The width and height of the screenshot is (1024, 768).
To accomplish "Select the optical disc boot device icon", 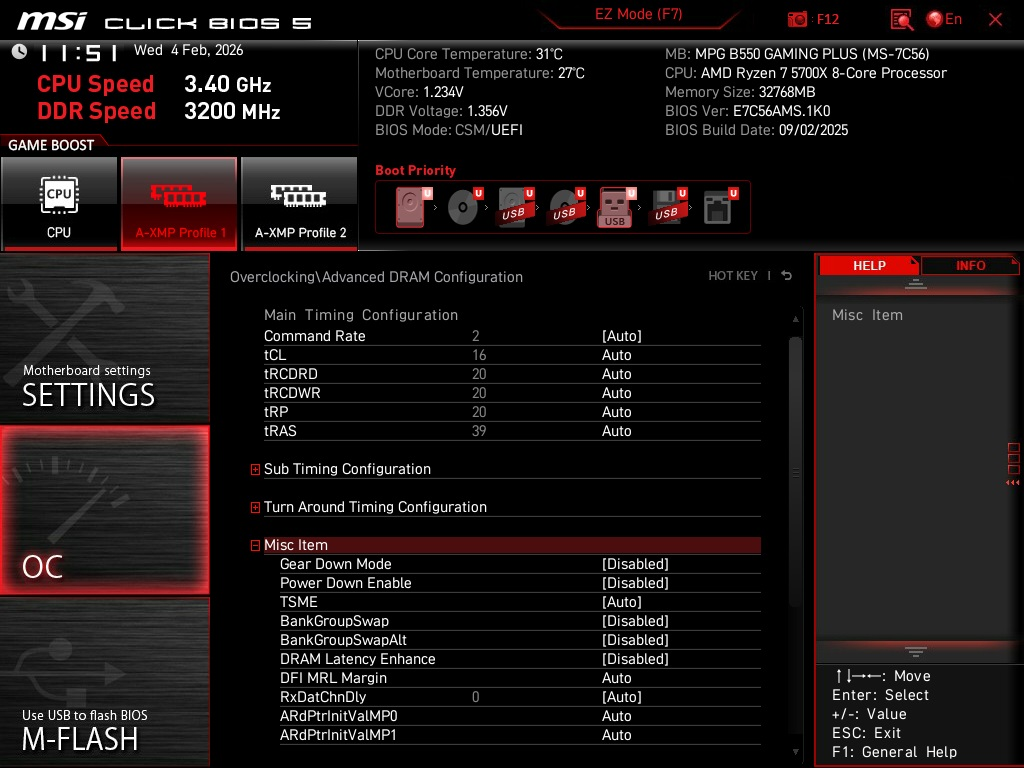I will point(464,206).
